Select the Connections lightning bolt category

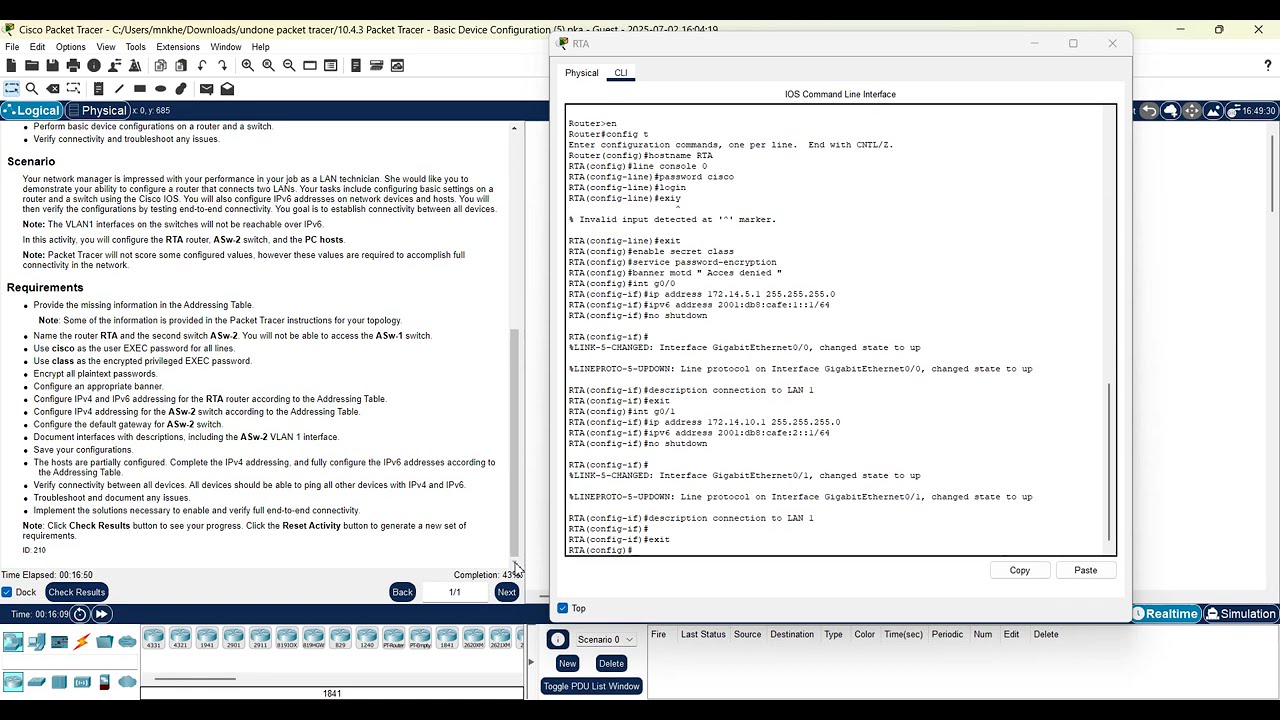coord(82,641)
